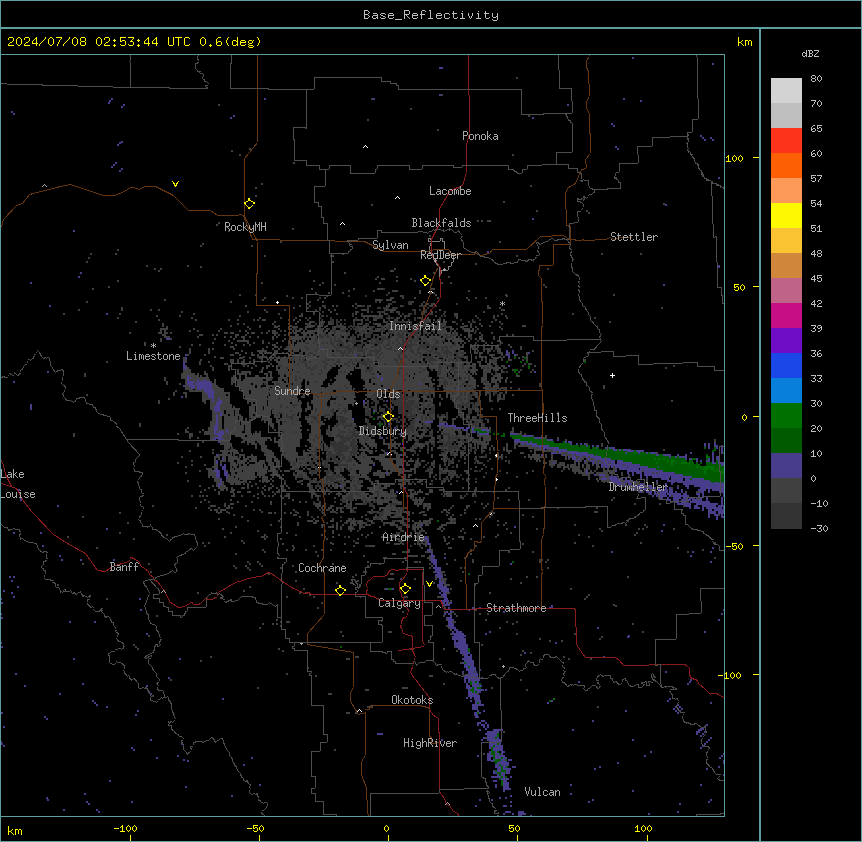Screen dimensions: 862x842
Task: Choose the magenta 42-39 dBZ legend swatch
Action: pyautogui.click(x=786, y=315)
